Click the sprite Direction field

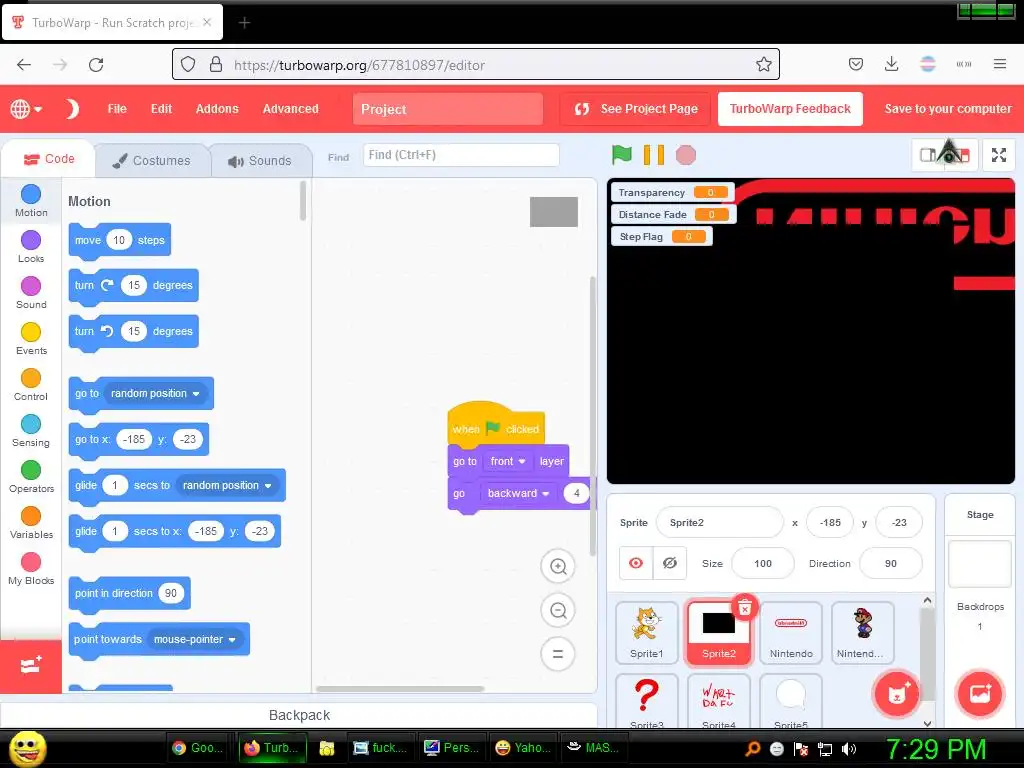(891, 563)
